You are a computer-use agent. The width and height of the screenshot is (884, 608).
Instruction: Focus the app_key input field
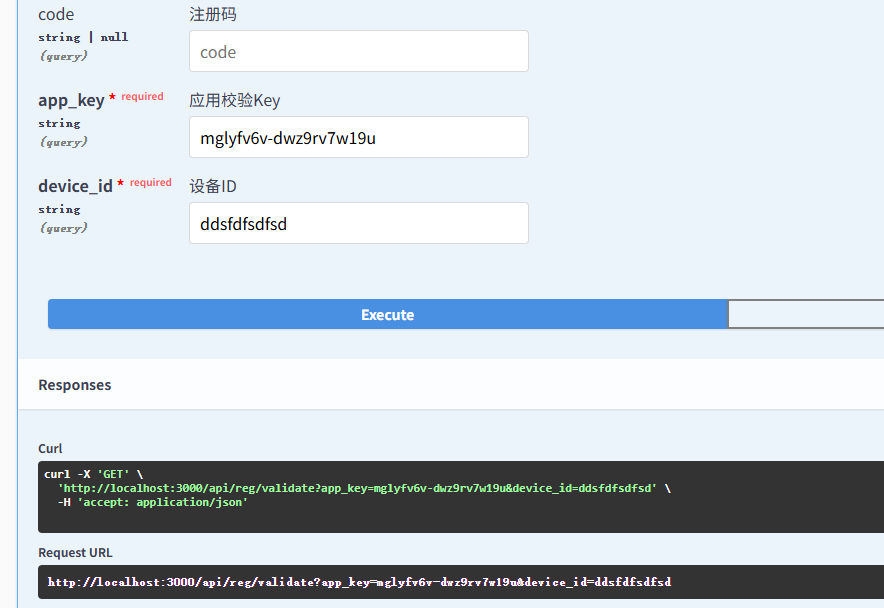tap(358, 138)
